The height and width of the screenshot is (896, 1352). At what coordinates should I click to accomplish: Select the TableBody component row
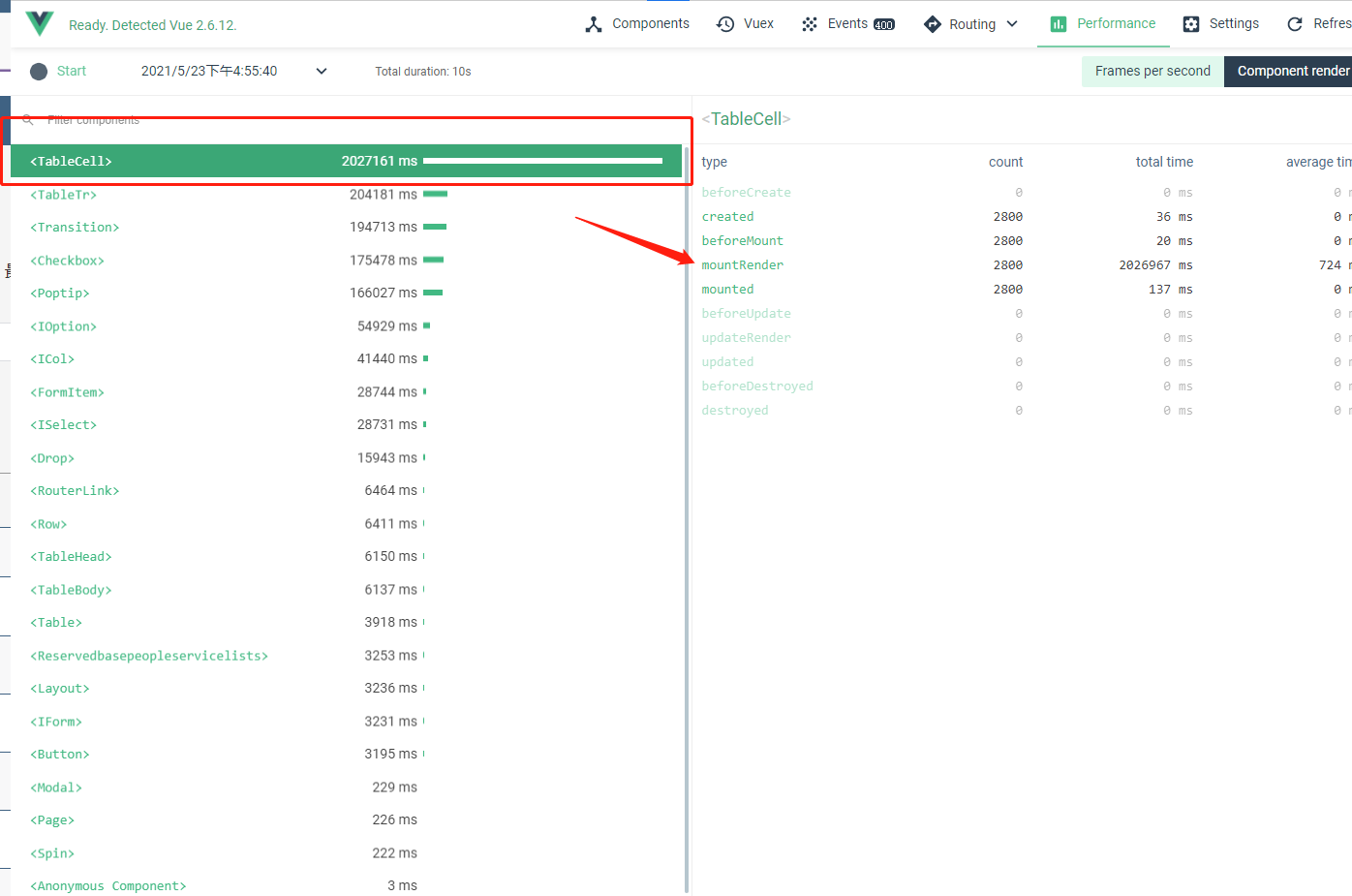pos(346,590)
